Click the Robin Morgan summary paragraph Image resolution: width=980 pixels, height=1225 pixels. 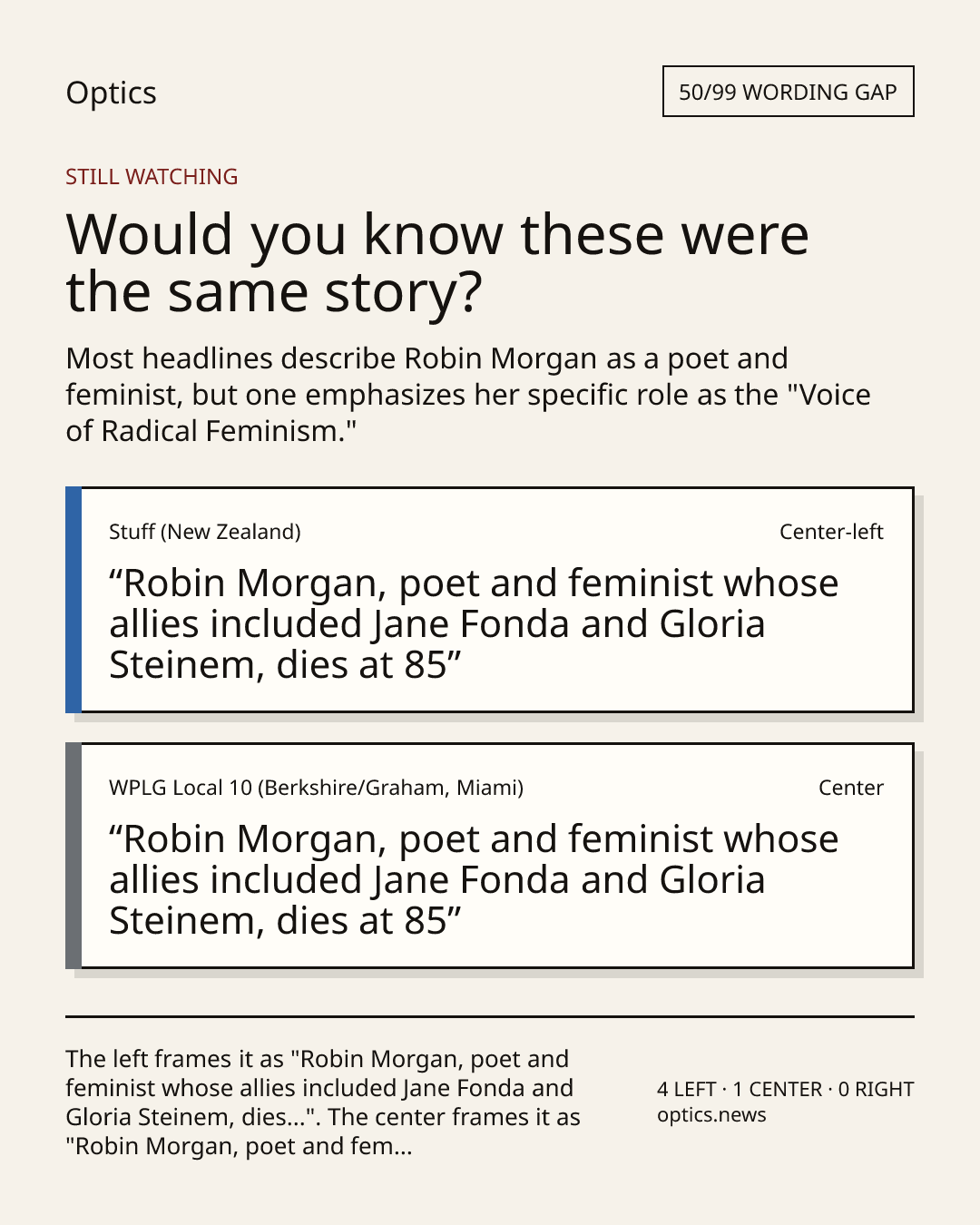coord(468,395)
